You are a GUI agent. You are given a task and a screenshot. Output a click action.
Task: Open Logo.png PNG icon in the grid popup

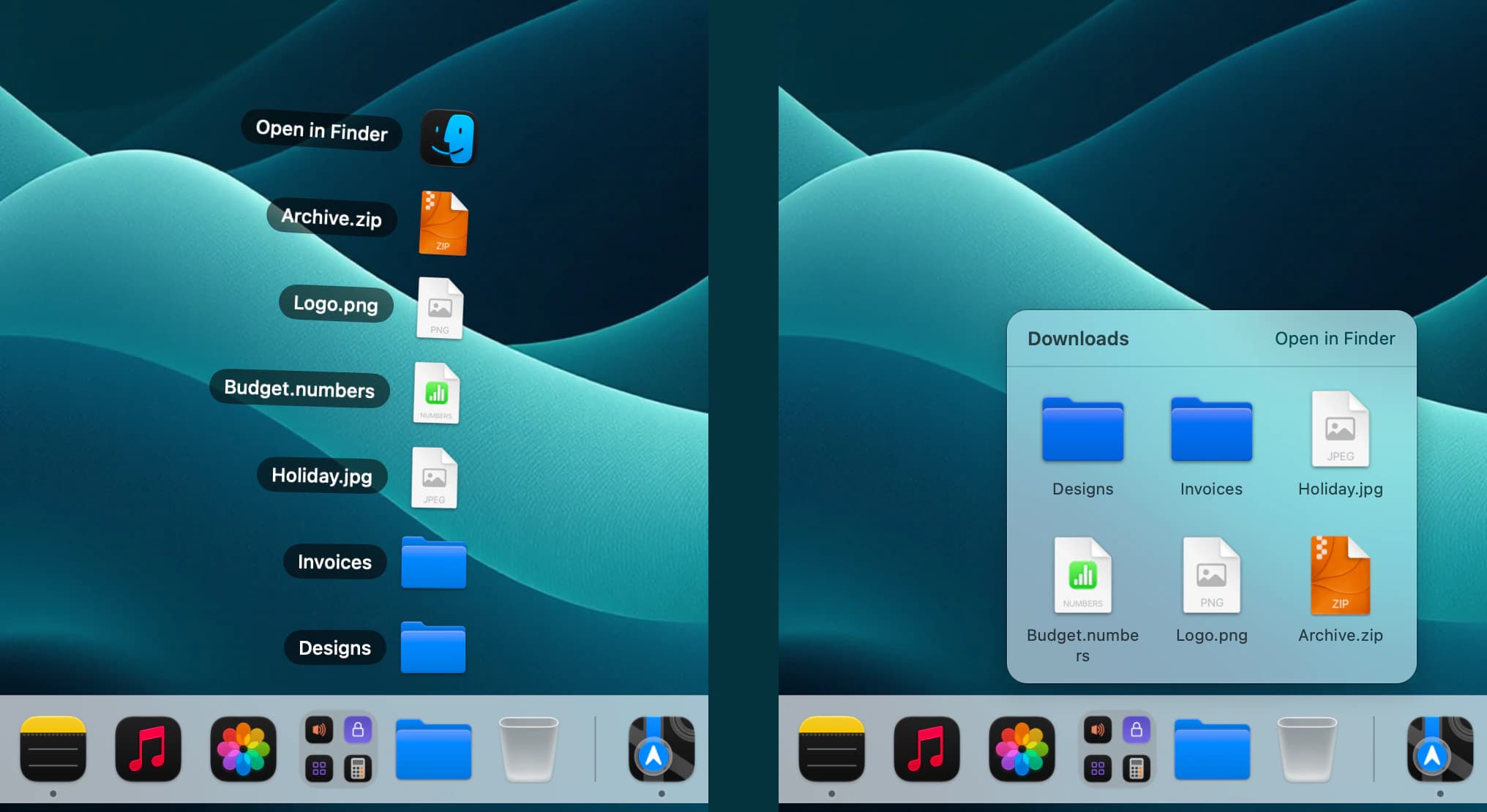1212,575
